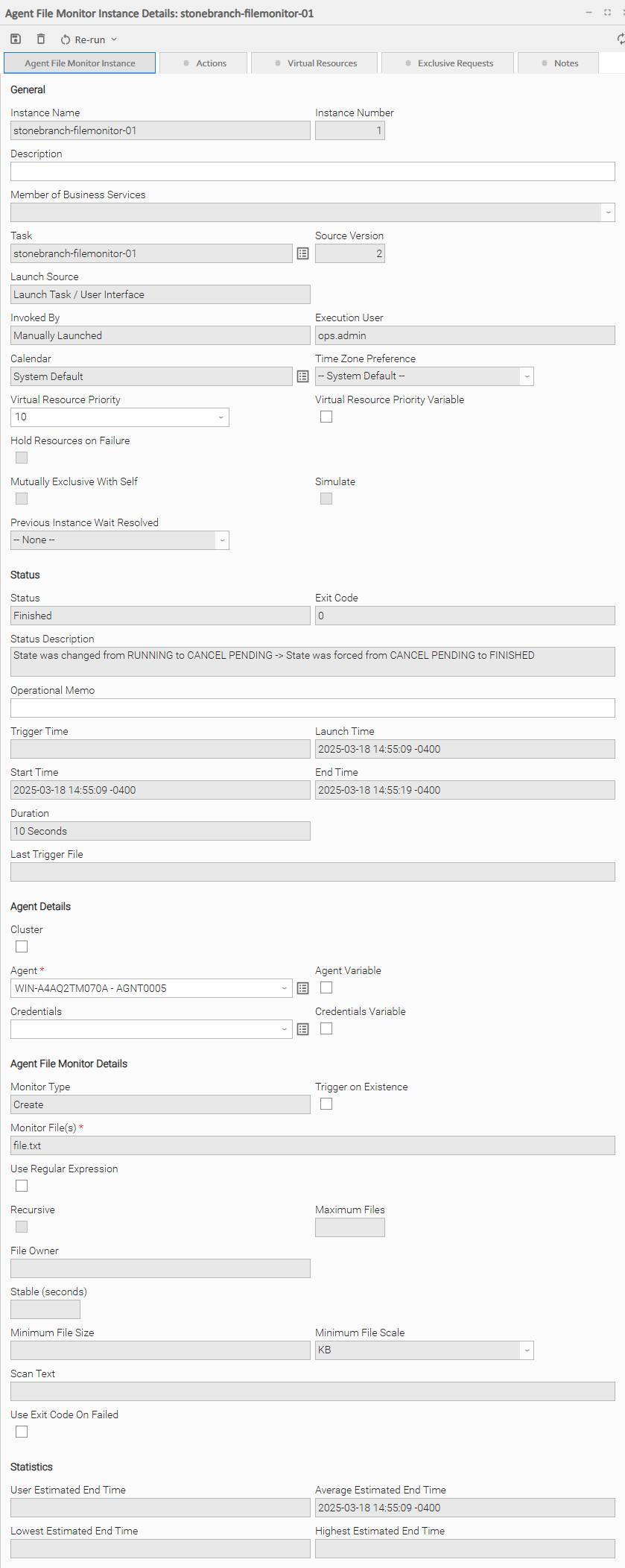Open Calendar details icon beside System Default

point(302,376)
